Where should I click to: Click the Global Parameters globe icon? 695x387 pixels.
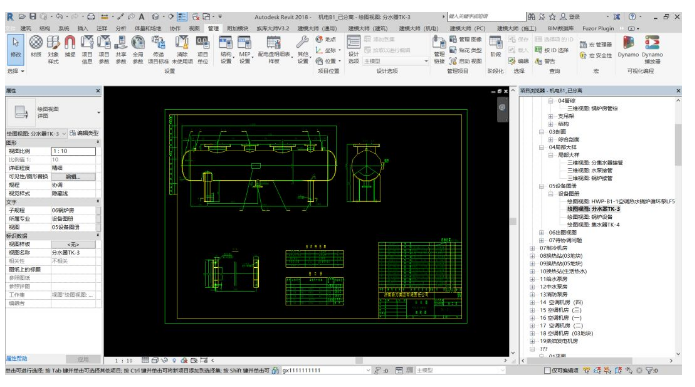[x=138, y=49]
